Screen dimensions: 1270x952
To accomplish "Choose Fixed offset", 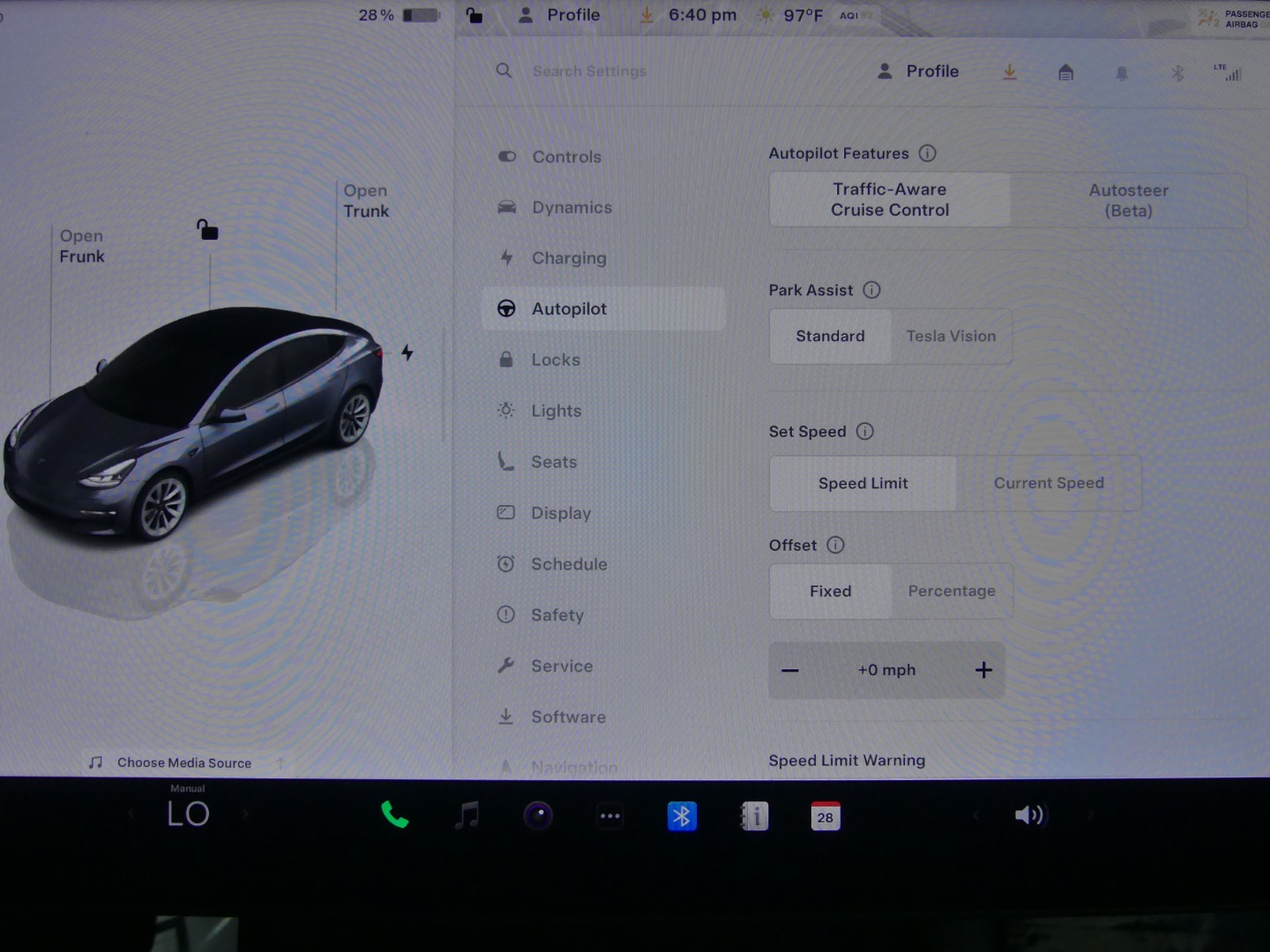I will coord(831,591).
